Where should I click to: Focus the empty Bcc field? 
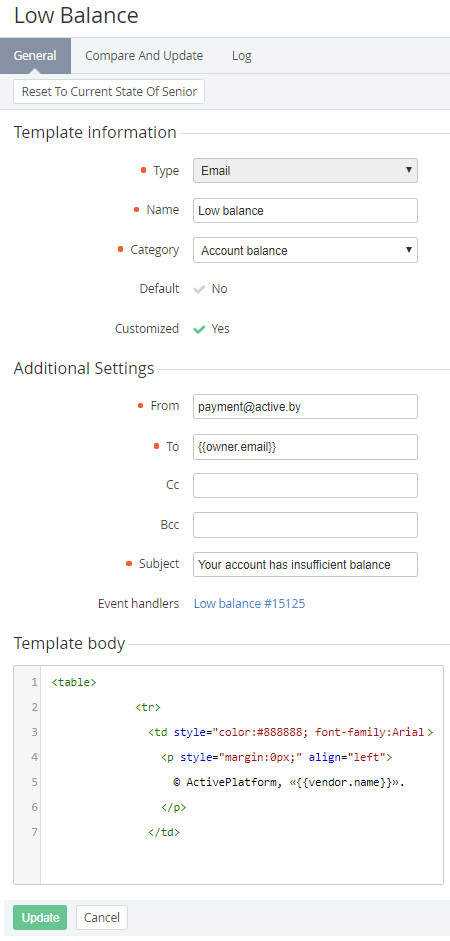click(x=305, y=525)
